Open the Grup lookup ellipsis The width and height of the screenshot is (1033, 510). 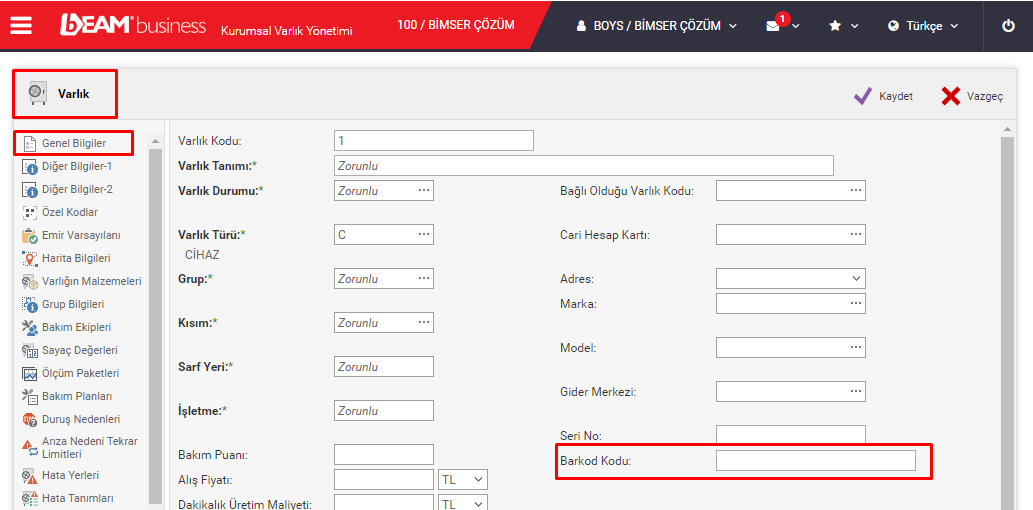pos(423,278)
